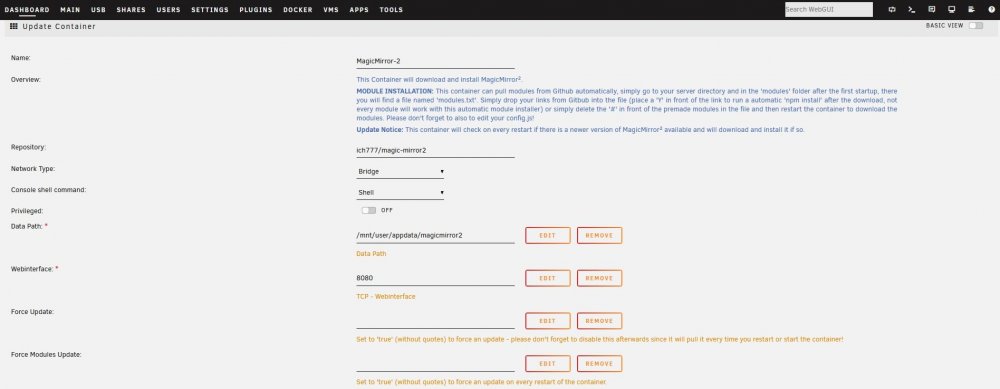This screenshot has width=1000, height=389.
Task: Open the system log icon in header
Action: click(x=971, y=10)
